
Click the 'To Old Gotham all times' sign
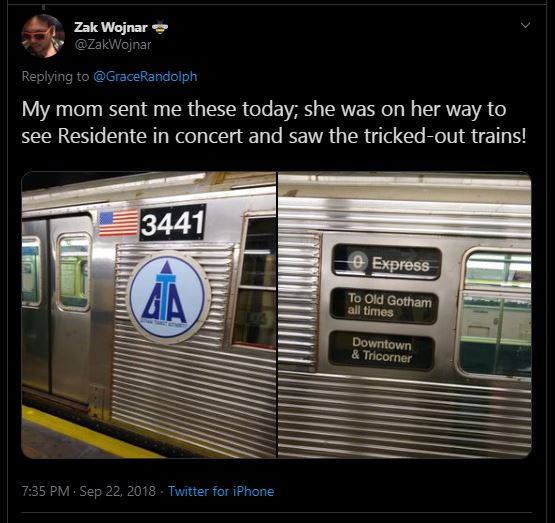pos(385,306)
